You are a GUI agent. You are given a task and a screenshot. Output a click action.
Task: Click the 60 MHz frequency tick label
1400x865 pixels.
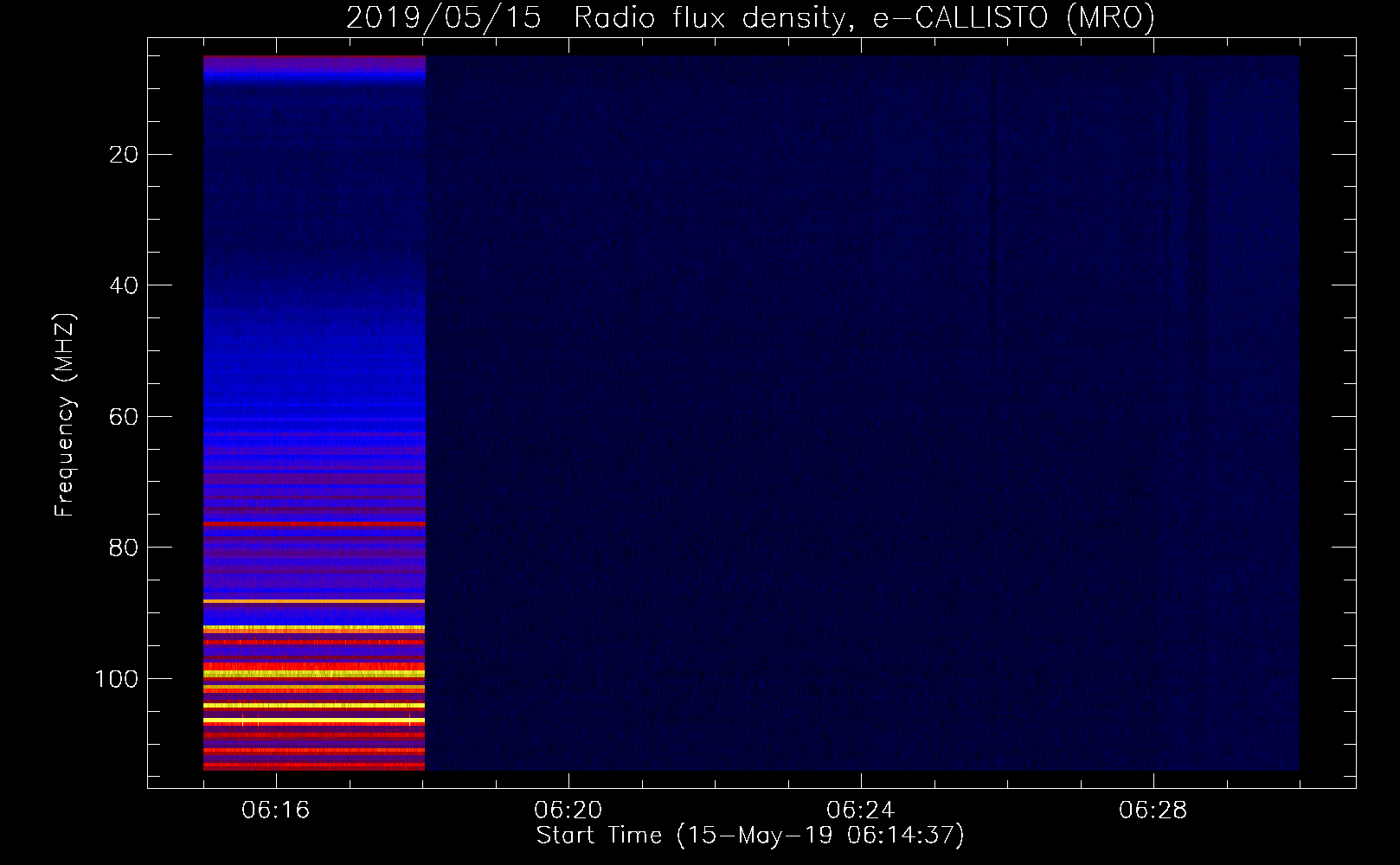125,417
